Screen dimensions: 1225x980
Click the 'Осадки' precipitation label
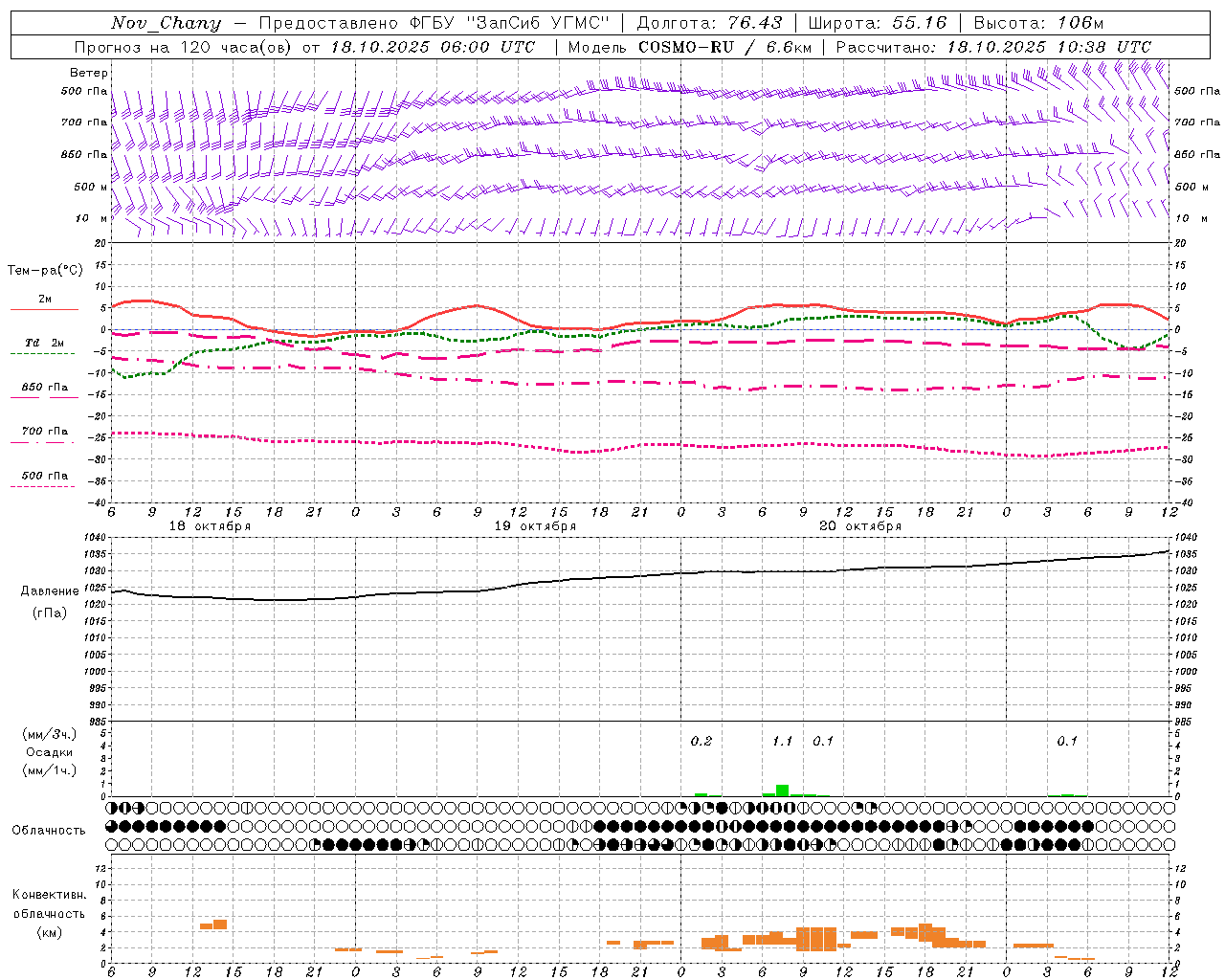tap(50, 752)
